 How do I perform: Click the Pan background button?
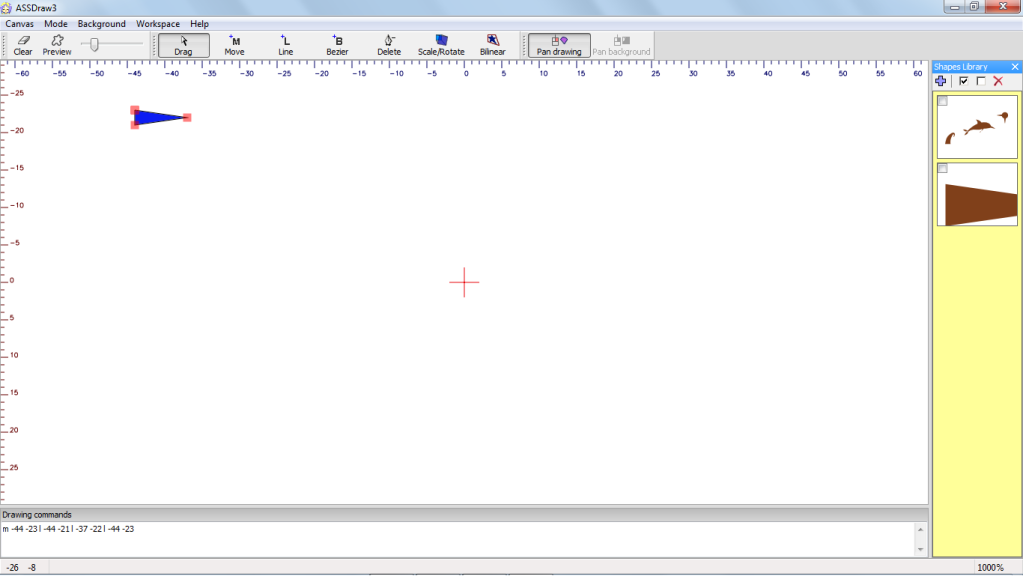621,45
